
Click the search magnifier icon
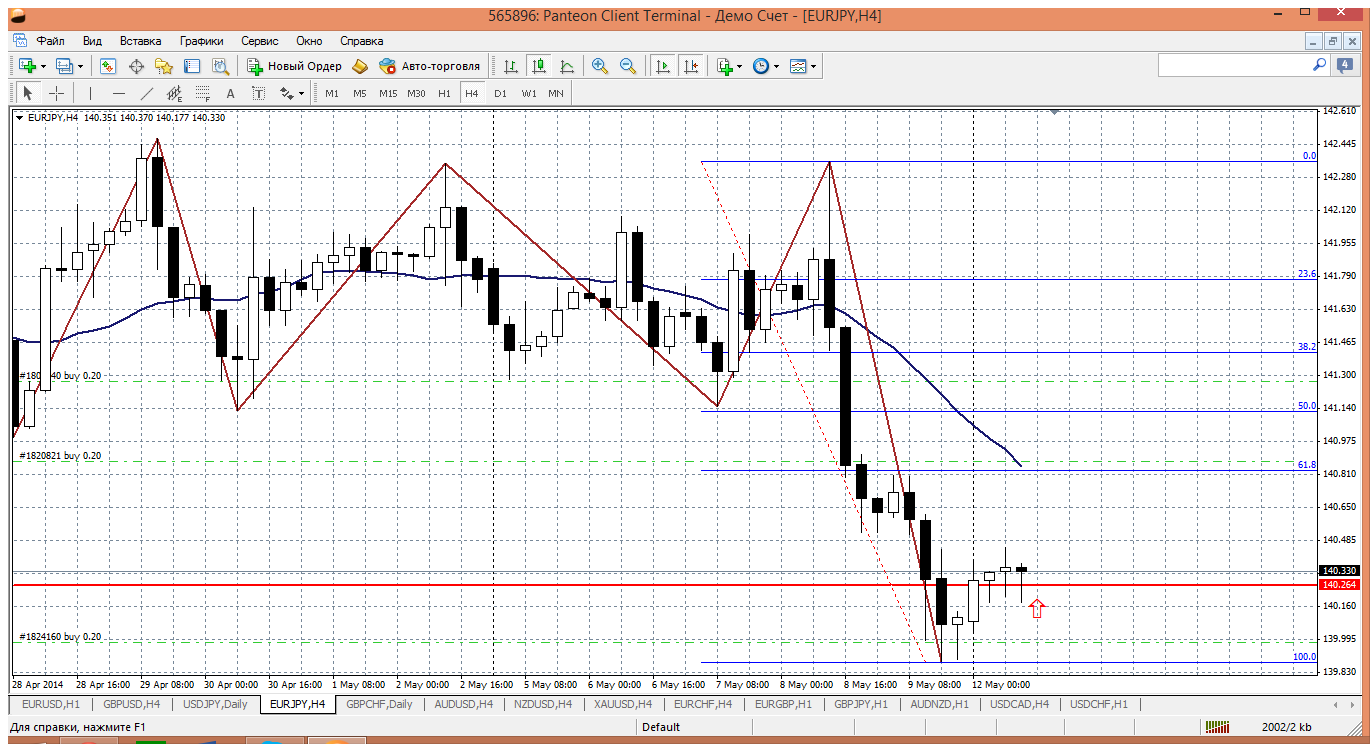[x=1319, y=64]
